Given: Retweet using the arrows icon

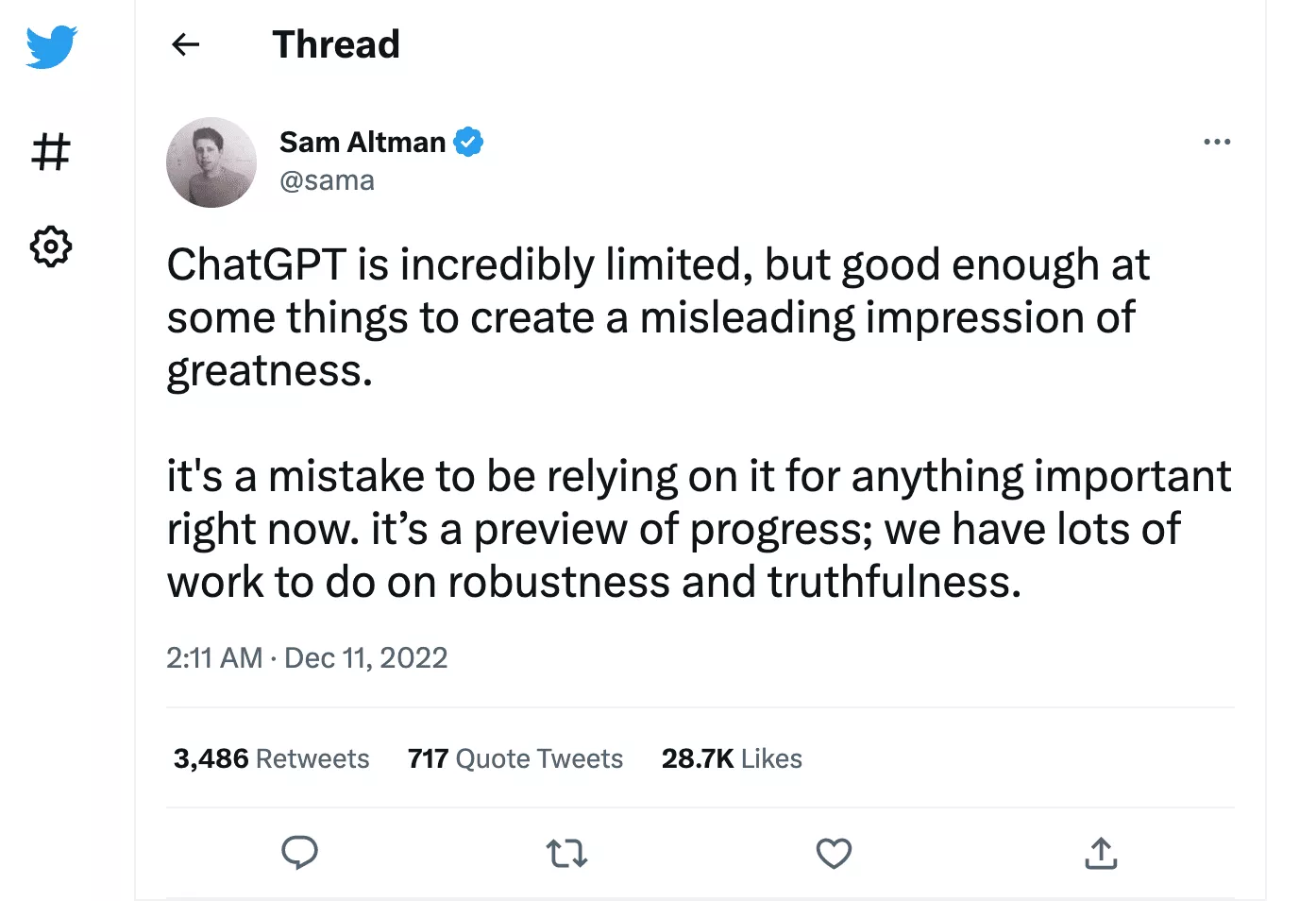Looking at the screenshot, I should tap(566, 854).
